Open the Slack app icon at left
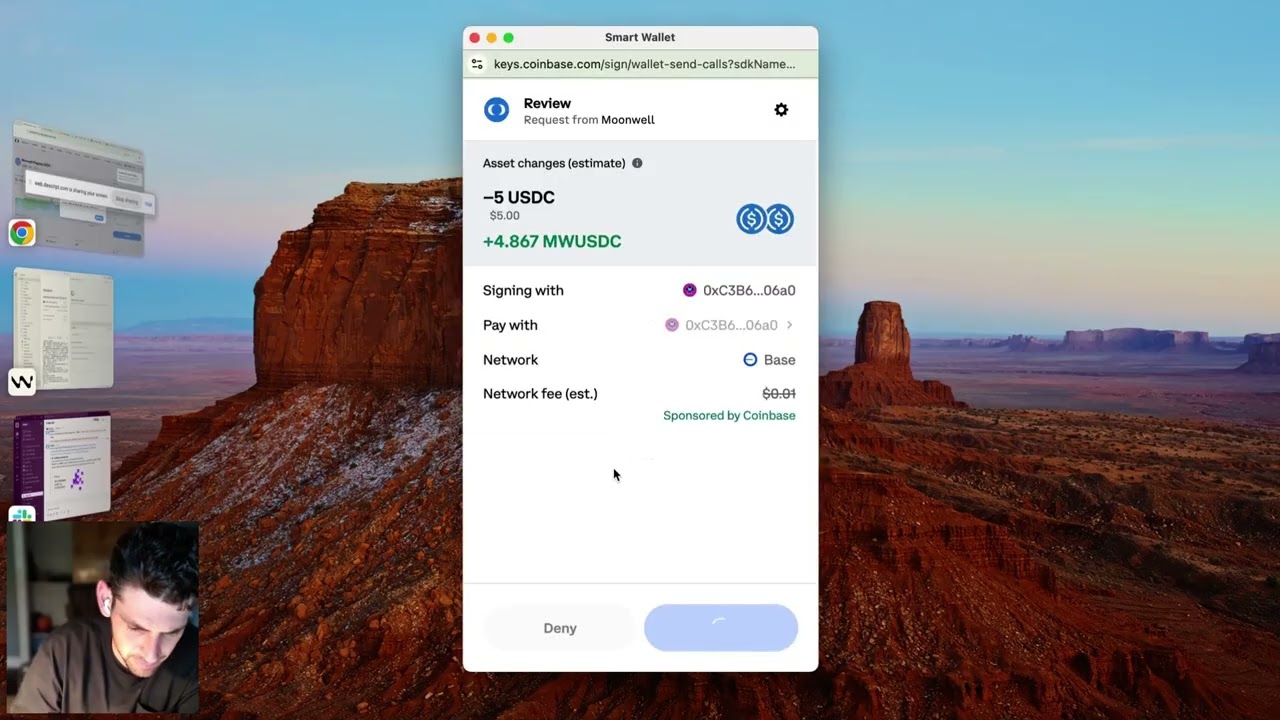The width and height of the screenshot is (1280, 720). tap(21, 516)
